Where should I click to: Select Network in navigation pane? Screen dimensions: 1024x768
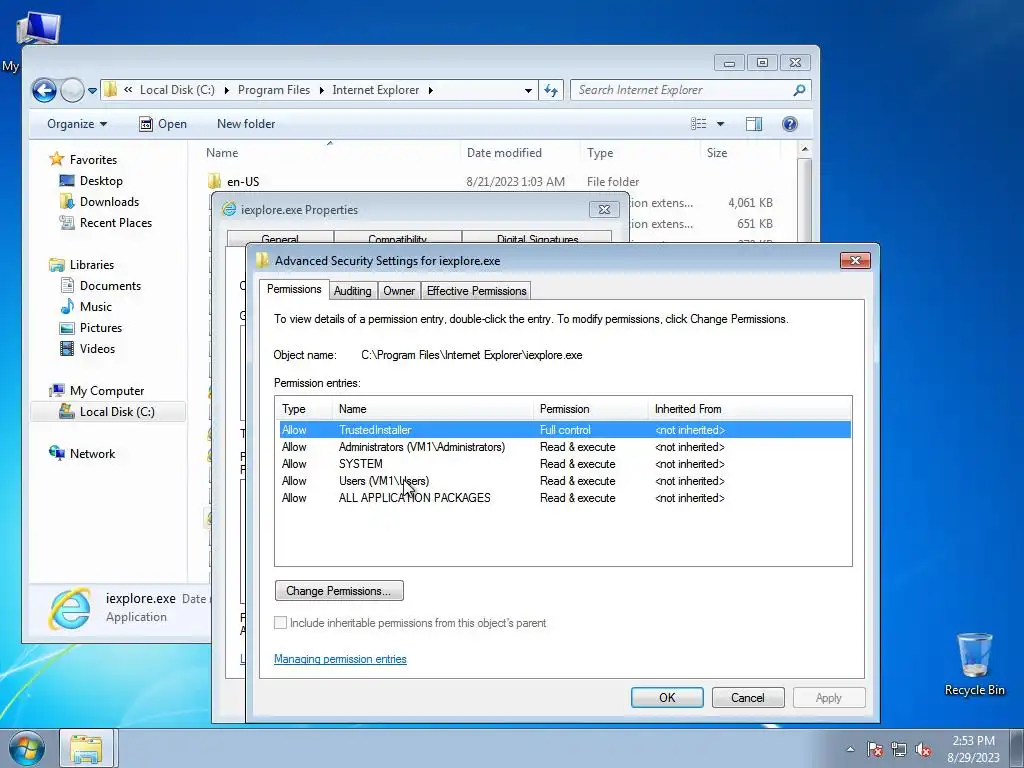pos(82,453)
